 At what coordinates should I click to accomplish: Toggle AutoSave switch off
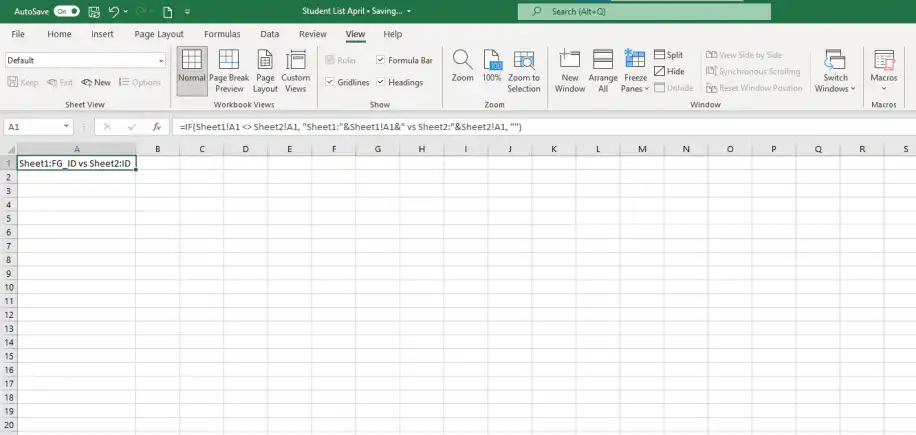click(x=67, y=12)
